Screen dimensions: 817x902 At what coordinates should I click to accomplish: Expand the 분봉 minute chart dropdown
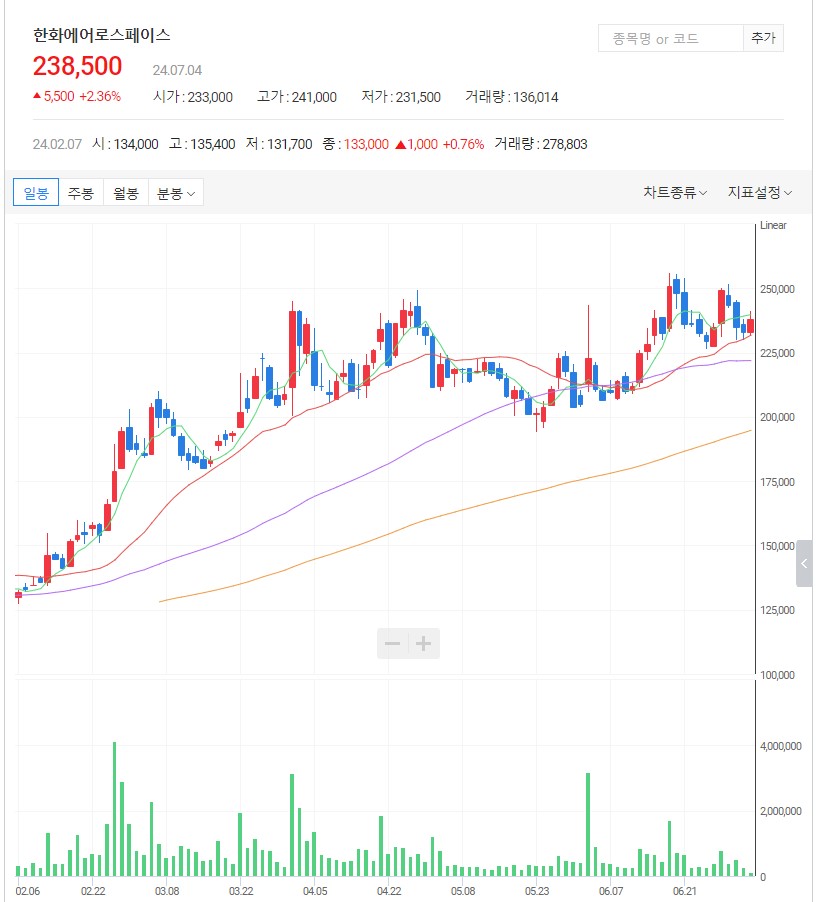point(175,193)
